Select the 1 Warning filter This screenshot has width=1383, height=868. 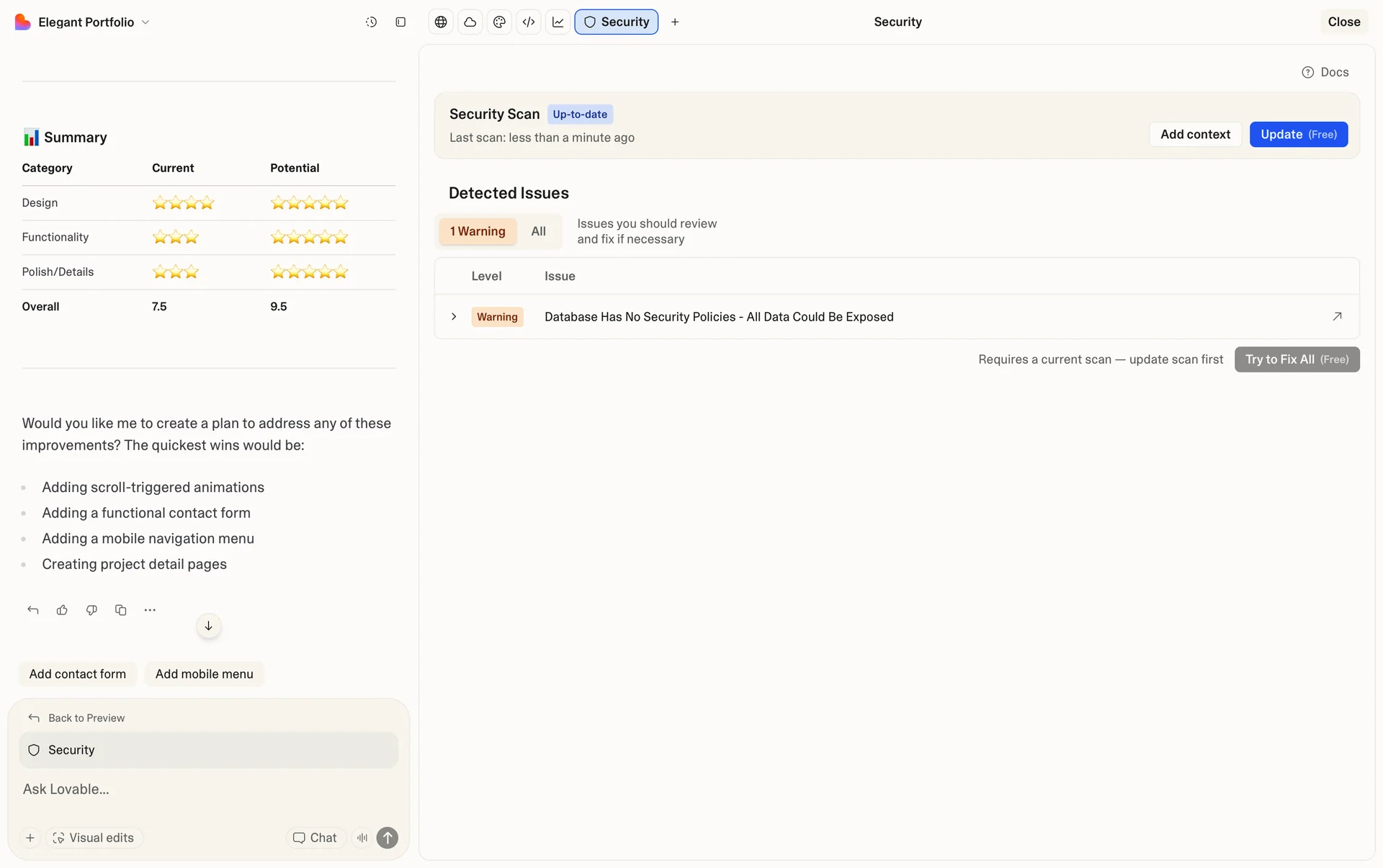(x=478, y=231)
